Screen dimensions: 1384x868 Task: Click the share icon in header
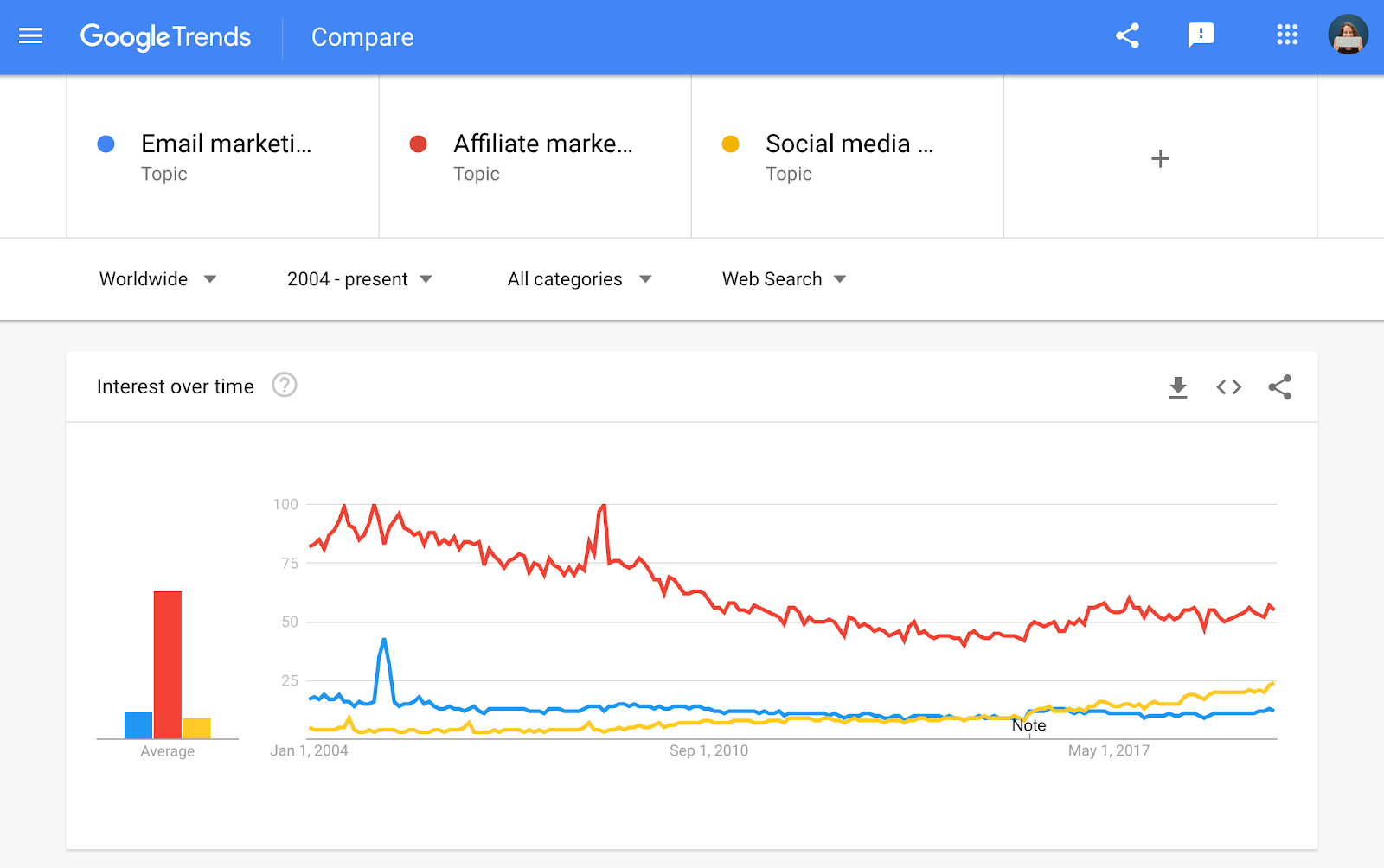point(1127,36)
